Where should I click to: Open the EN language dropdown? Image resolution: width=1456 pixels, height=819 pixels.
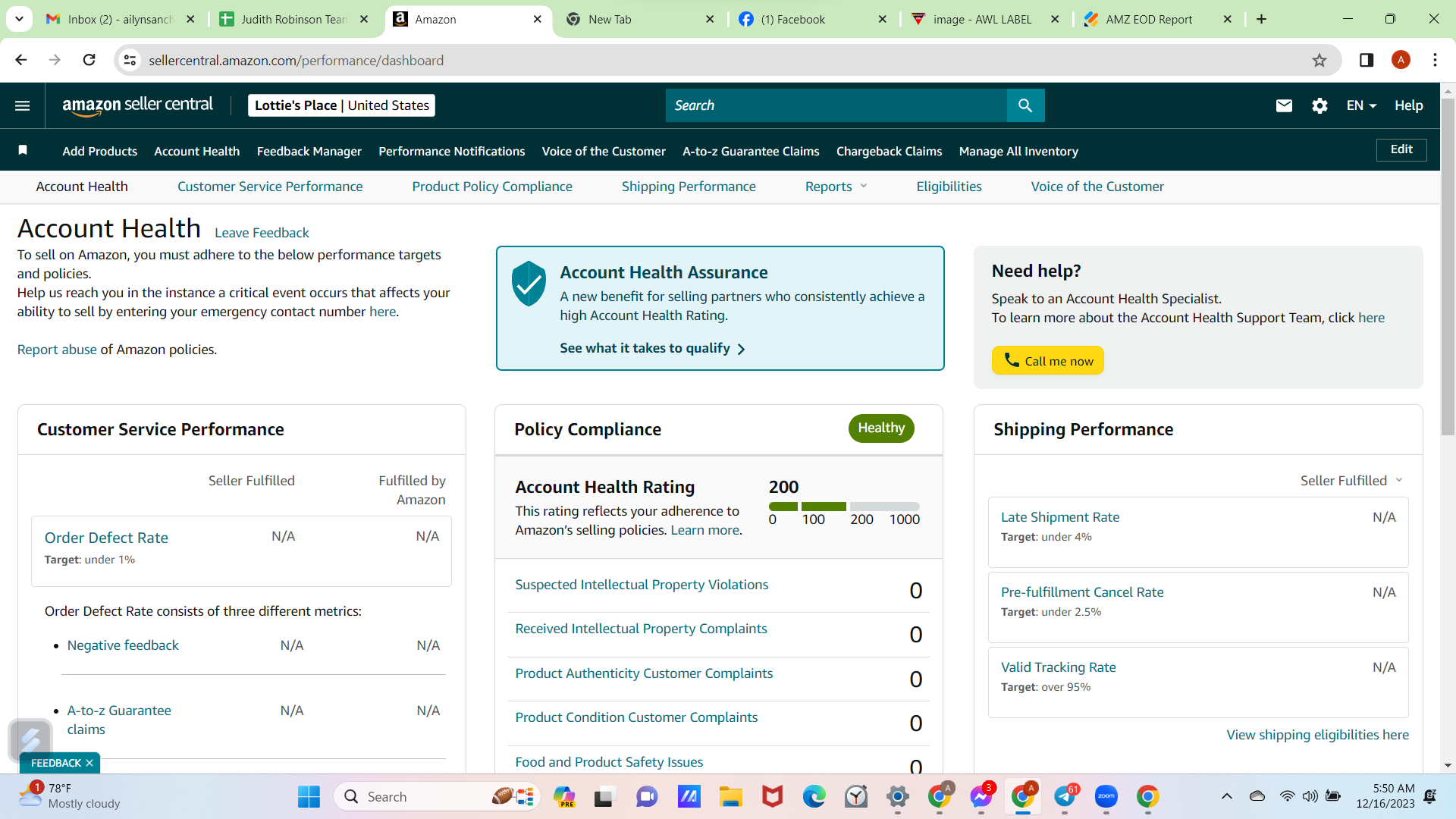(1361, 105)
